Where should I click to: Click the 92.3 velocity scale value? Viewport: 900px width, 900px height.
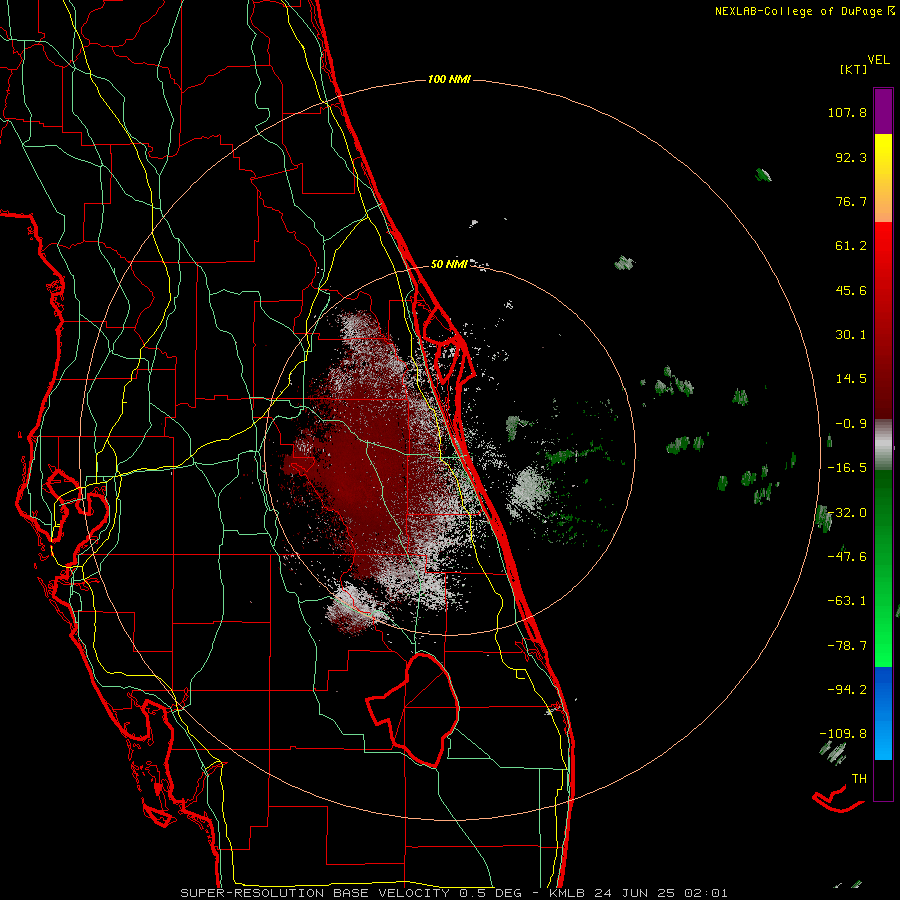tap(851, 157)
